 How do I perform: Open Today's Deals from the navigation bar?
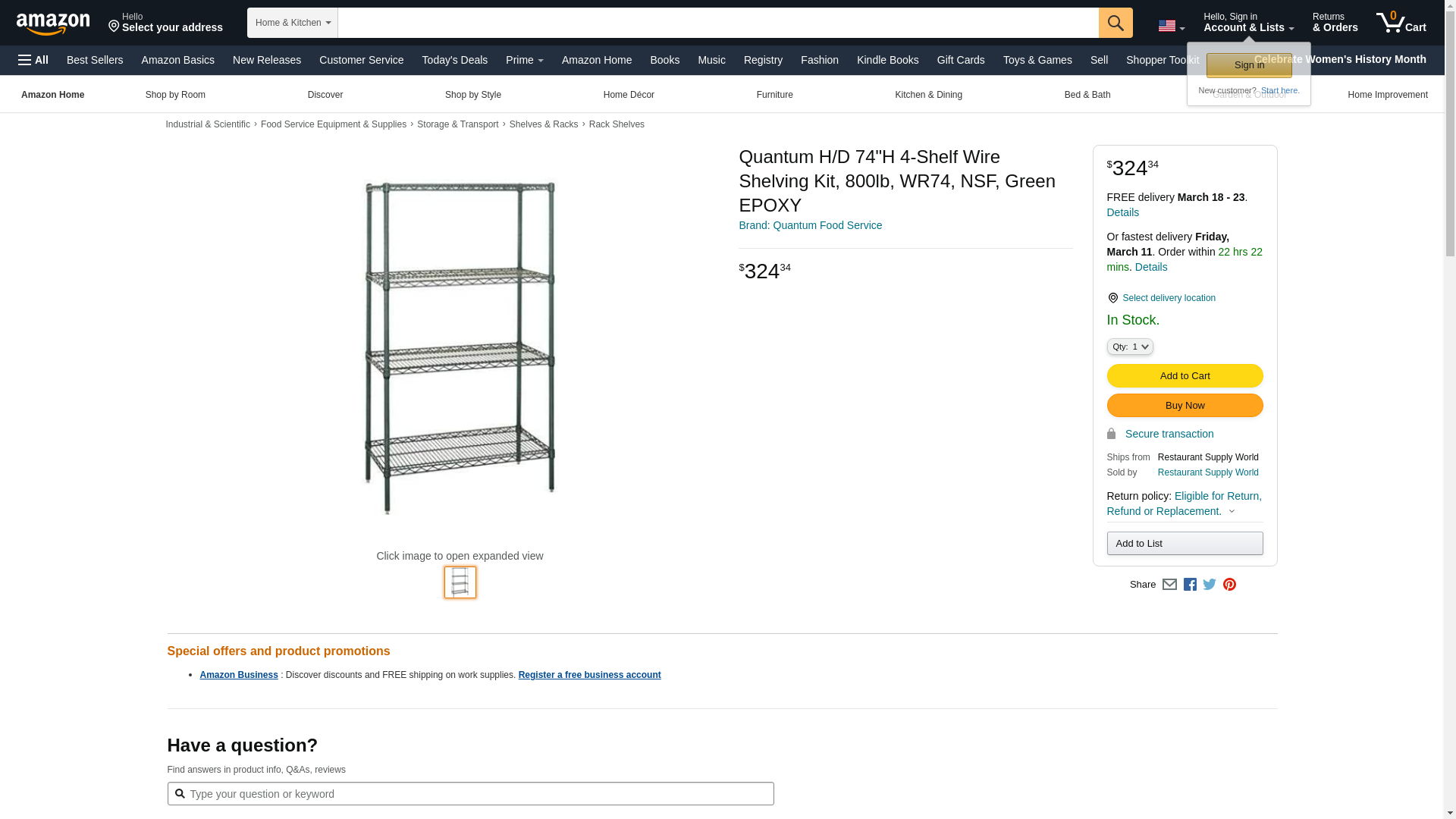coord(454,60)
